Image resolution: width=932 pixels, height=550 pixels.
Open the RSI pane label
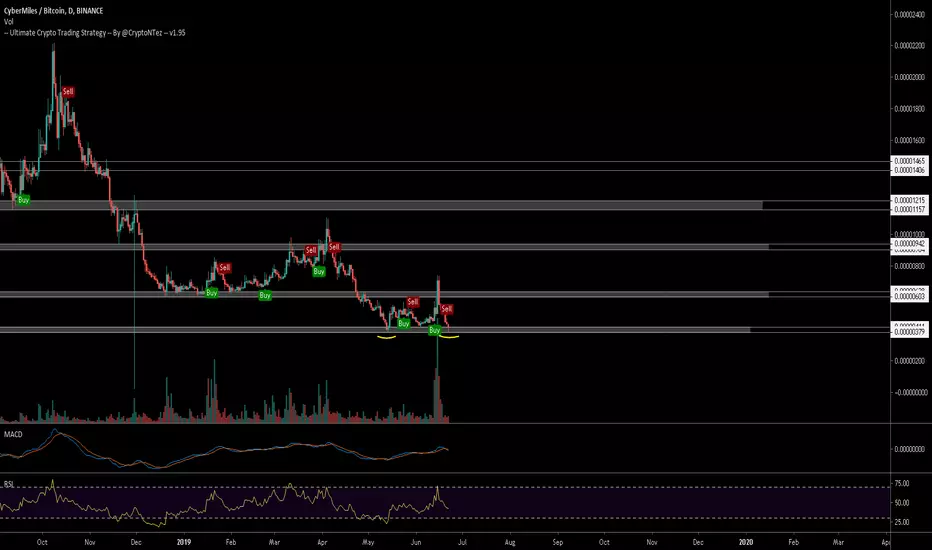coord(9,482)
